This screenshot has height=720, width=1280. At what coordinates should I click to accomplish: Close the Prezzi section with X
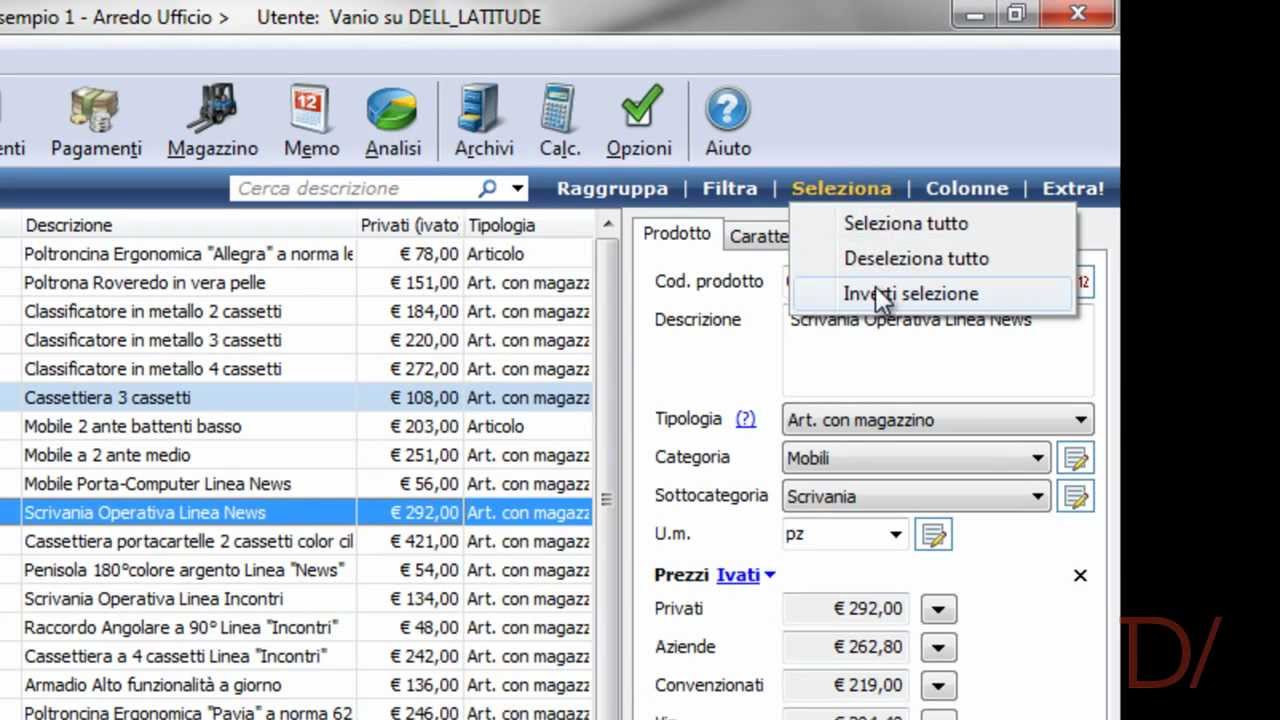1080,575
